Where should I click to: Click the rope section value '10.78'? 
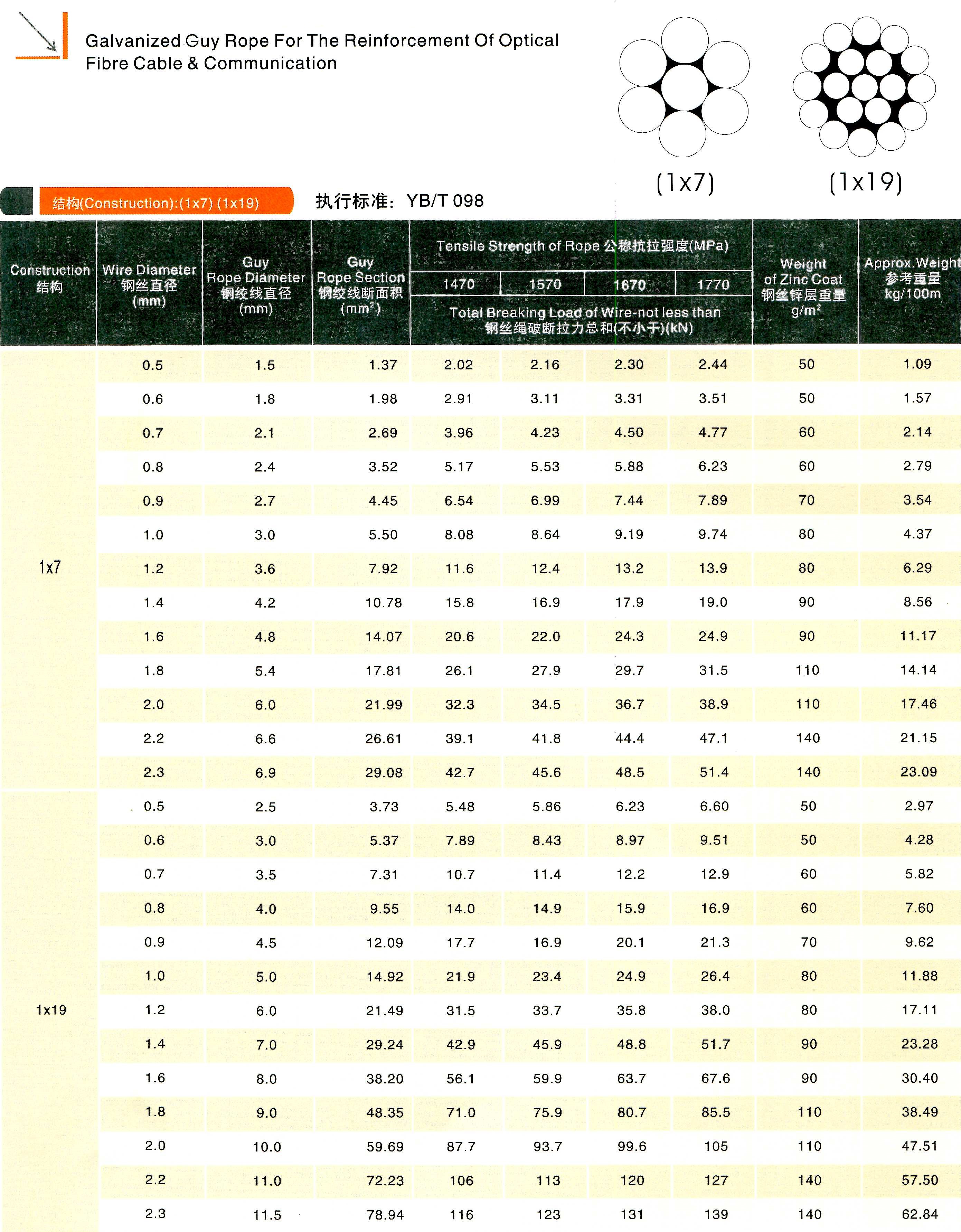[x=384, y=602]
